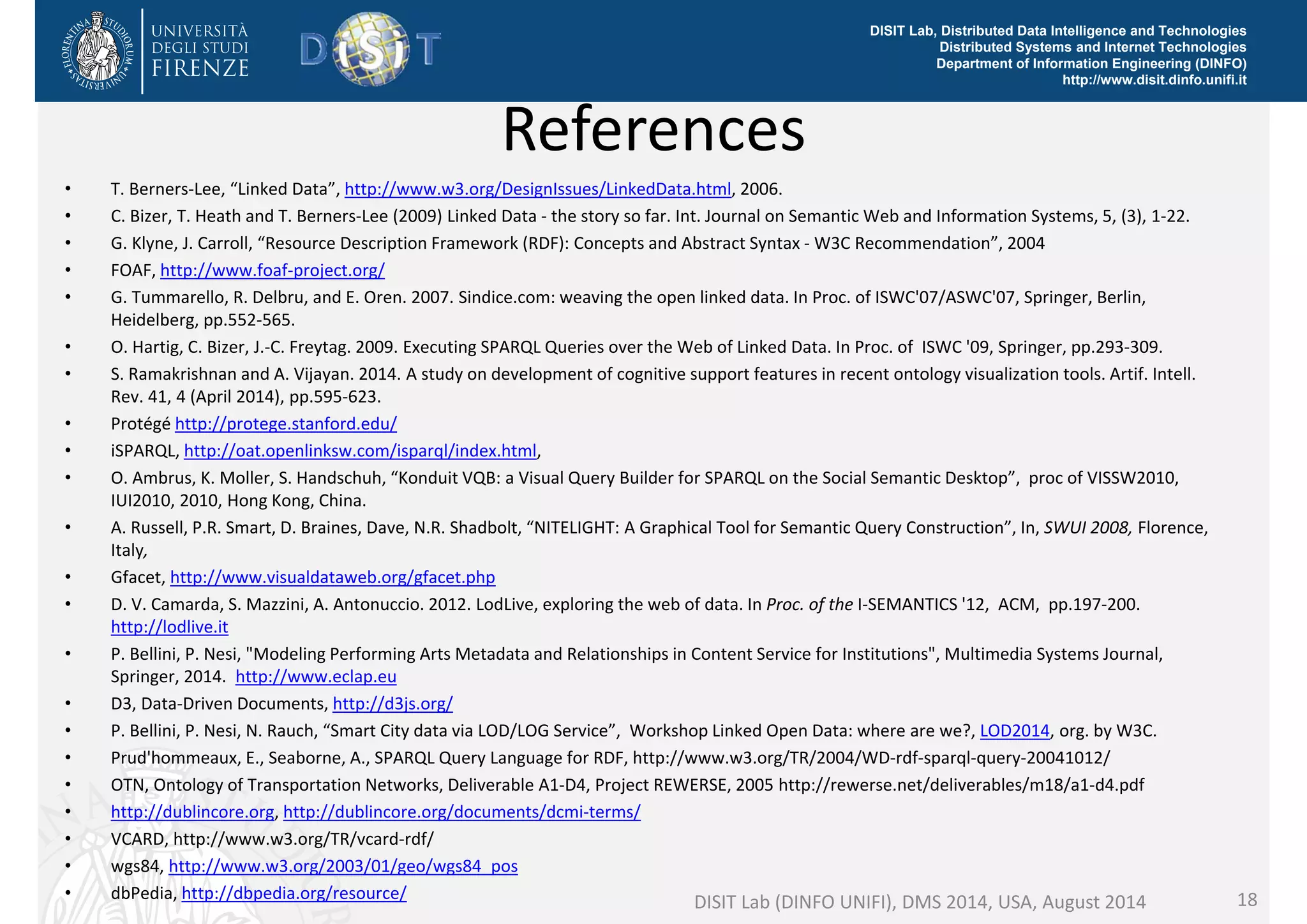Select the NITELIGHT reference text
1307x924 pixels.
(x=659, y=539)
